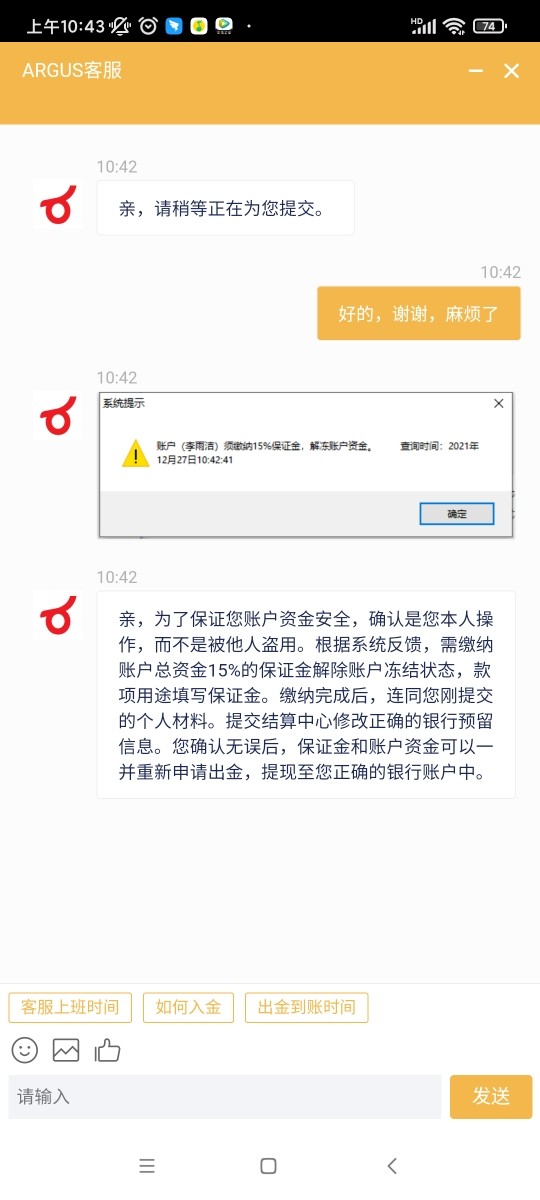Select the 如何入金 quick reply

[x=188, y=1007]
